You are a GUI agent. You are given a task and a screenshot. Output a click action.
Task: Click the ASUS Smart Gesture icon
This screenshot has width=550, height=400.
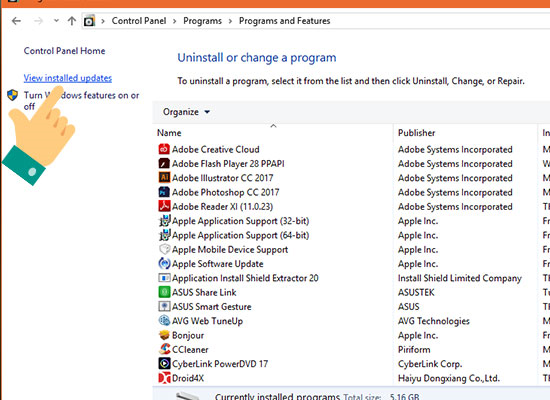(164, 306)
